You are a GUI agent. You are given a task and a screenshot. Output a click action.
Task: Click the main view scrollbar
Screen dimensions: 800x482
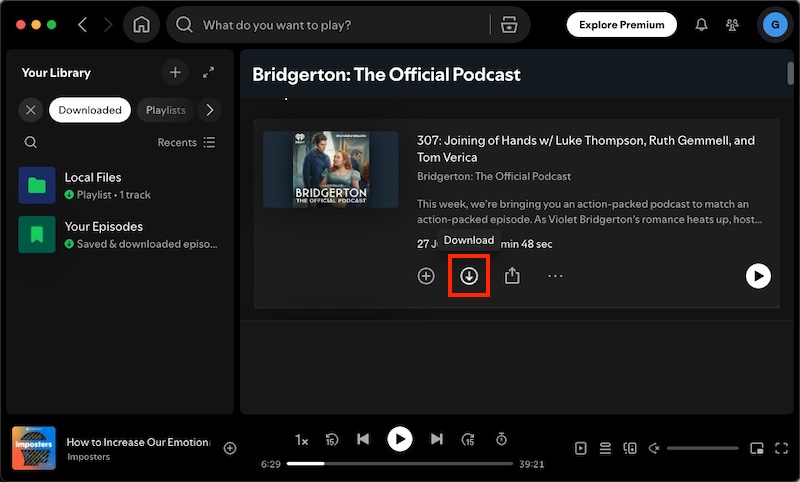click(790, 73)
